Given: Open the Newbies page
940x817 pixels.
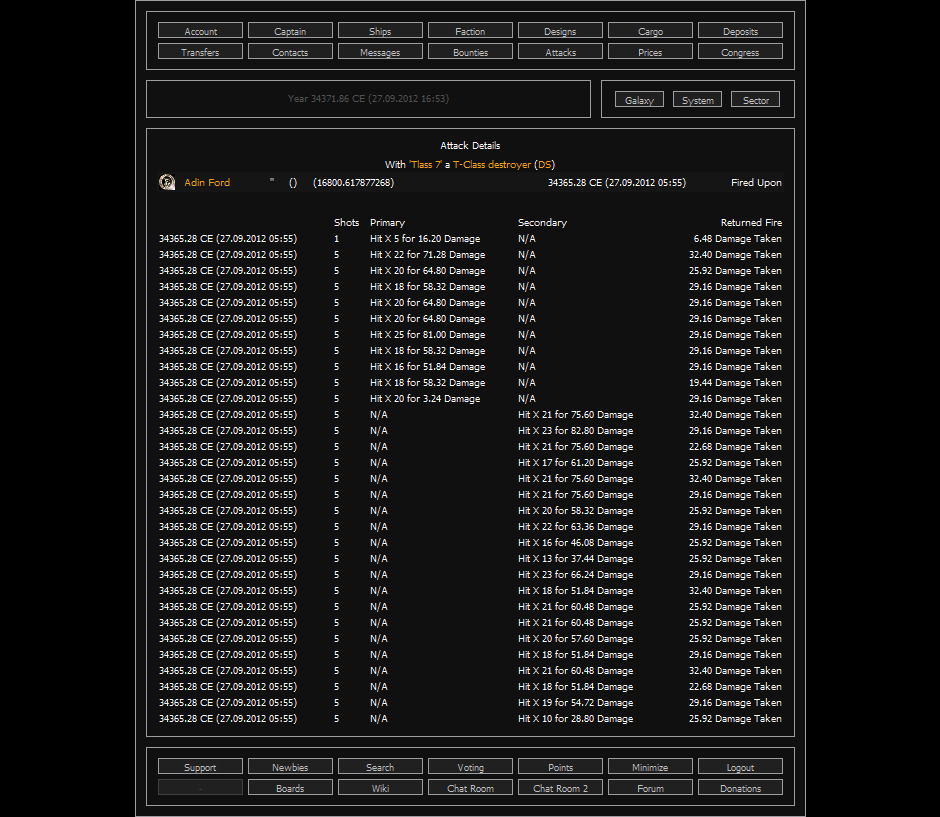Looking at the screenshot, I should (290, 767).
